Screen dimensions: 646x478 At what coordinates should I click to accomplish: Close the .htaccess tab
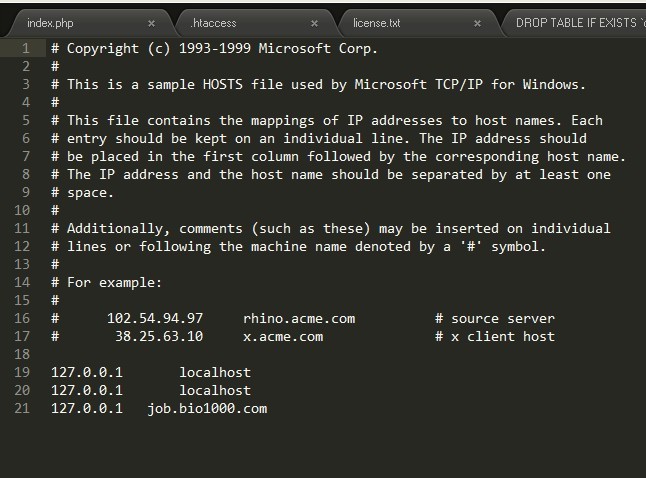[314, 23]
